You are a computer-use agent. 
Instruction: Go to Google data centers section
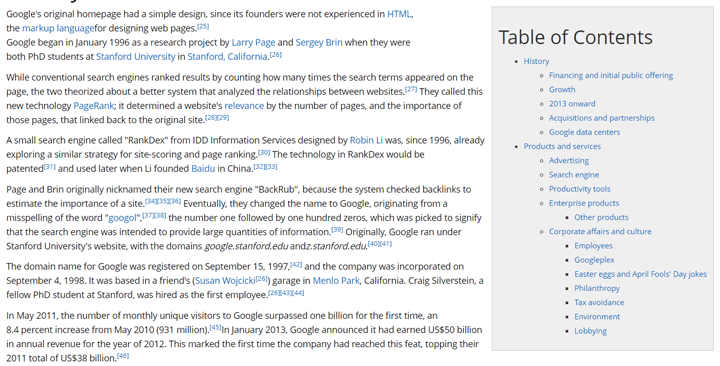pyautogui.click(x=584, y=133)
